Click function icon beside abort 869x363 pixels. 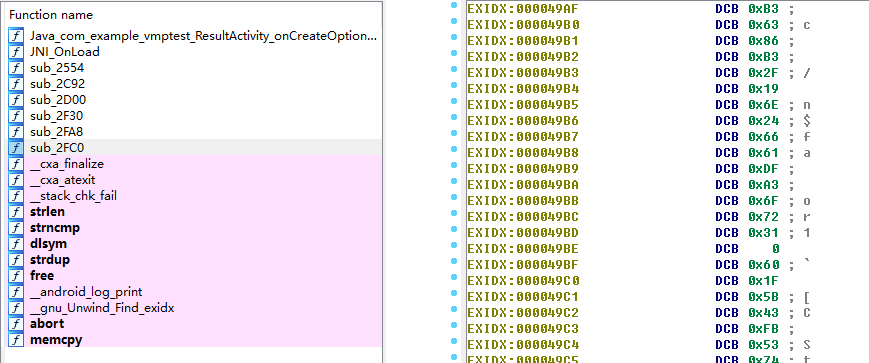pyautogui.click(x=17, y=324)
